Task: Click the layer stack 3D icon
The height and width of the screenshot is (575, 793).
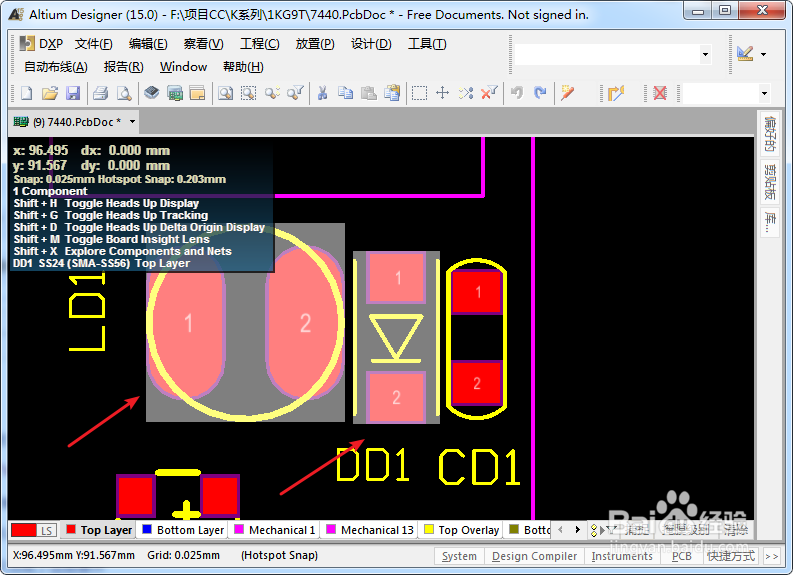Action: 152,93
